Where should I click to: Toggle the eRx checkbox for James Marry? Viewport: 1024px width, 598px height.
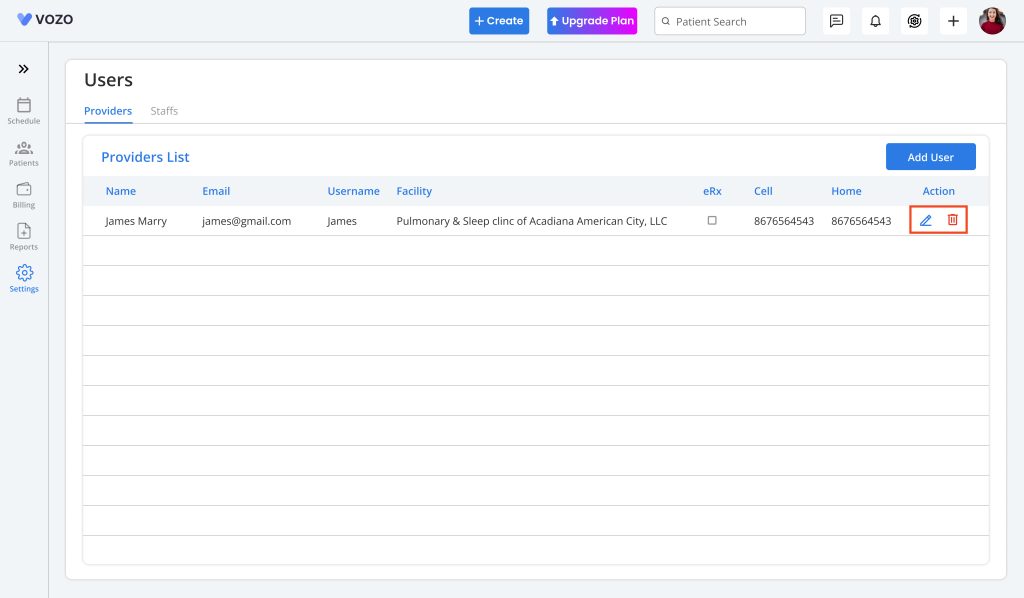pos(712,220)
